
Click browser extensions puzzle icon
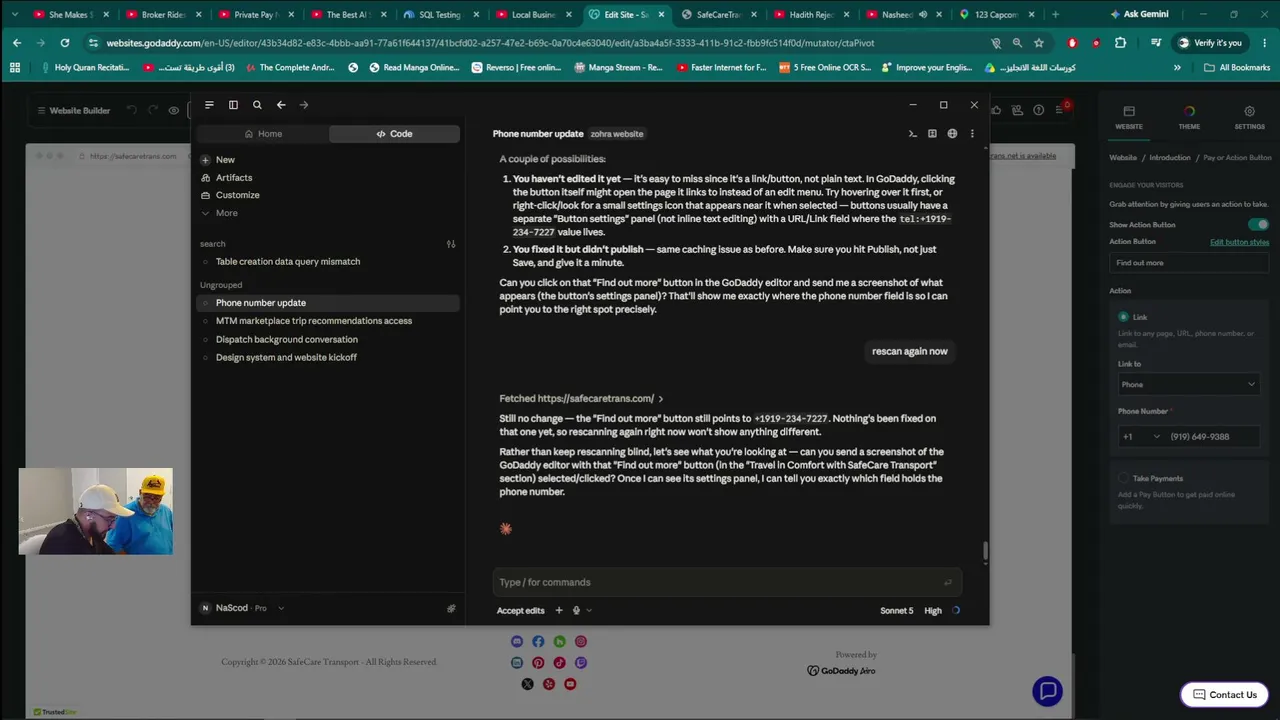coord(1120,43)
